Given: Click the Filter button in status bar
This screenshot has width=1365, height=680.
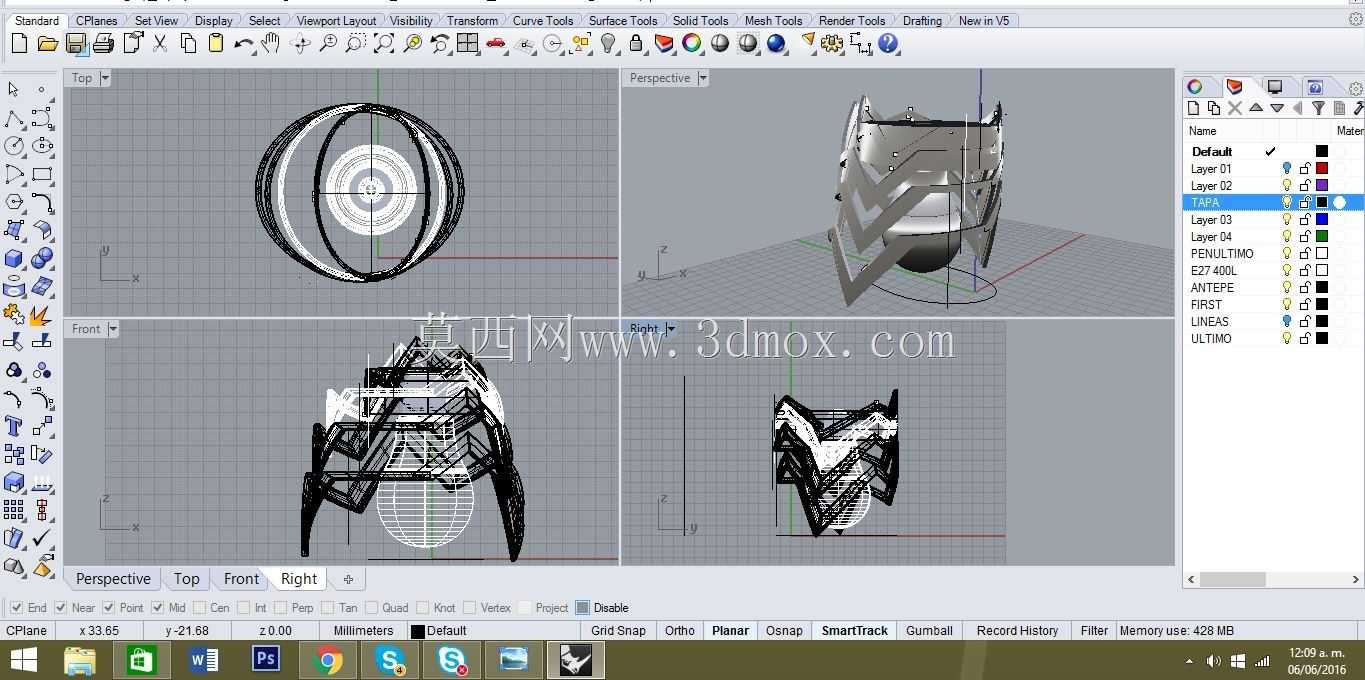Looking at the screenshot, I should (1094, 631).
